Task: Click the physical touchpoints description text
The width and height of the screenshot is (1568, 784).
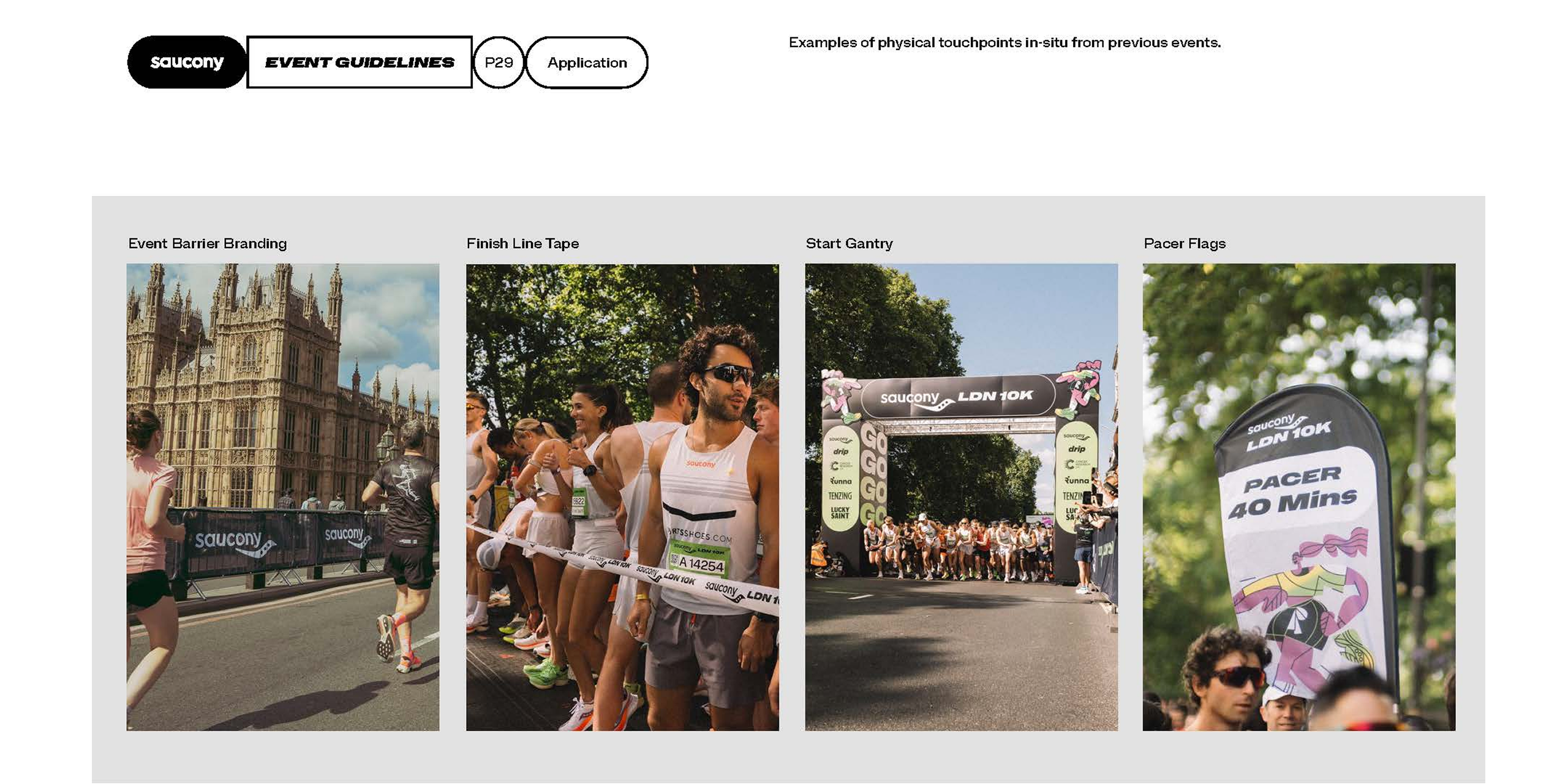Action: tap(1005, 42)
